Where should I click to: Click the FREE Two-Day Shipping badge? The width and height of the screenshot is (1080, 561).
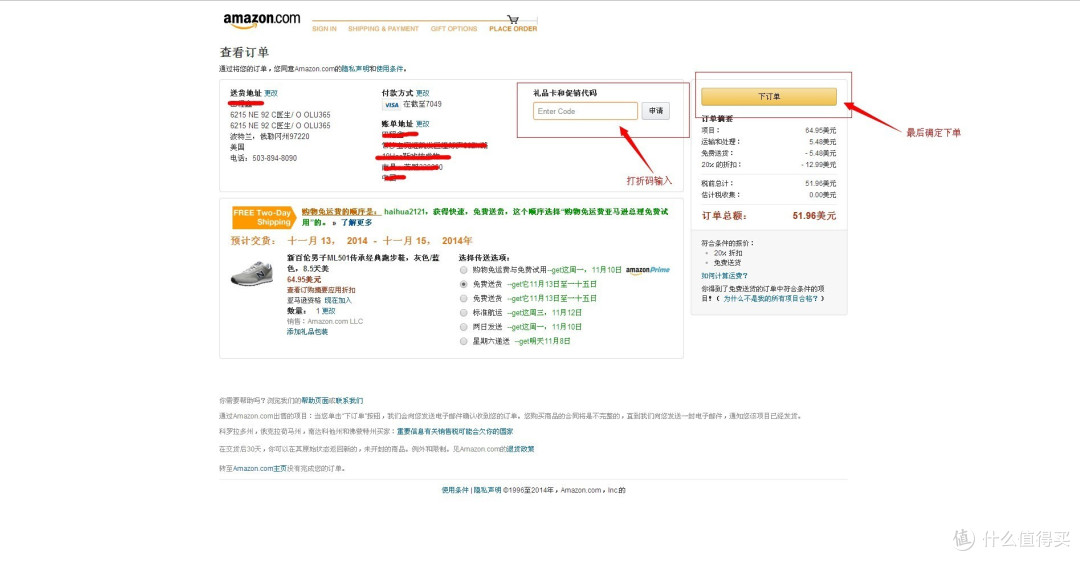[x=264, y=217]
